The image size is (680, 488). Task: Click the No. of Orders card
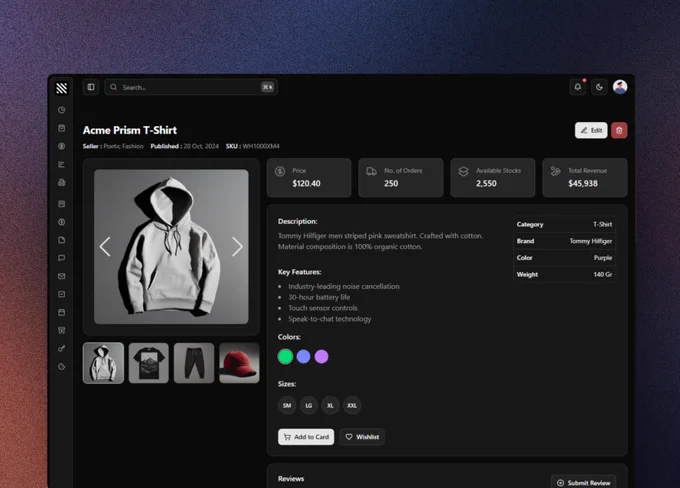pos(401,177)
